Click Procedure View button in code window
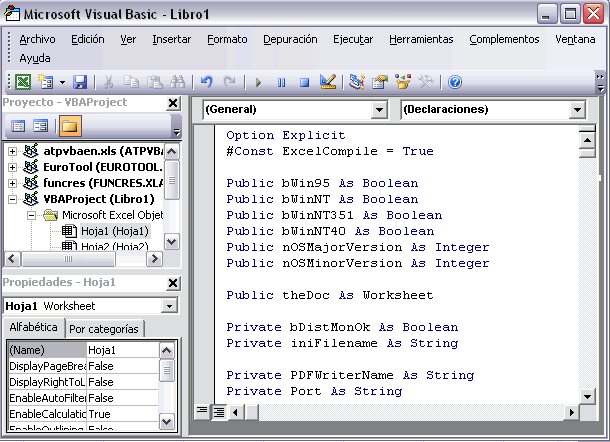Viewport: 610px width, 442px height. [202, 411]
